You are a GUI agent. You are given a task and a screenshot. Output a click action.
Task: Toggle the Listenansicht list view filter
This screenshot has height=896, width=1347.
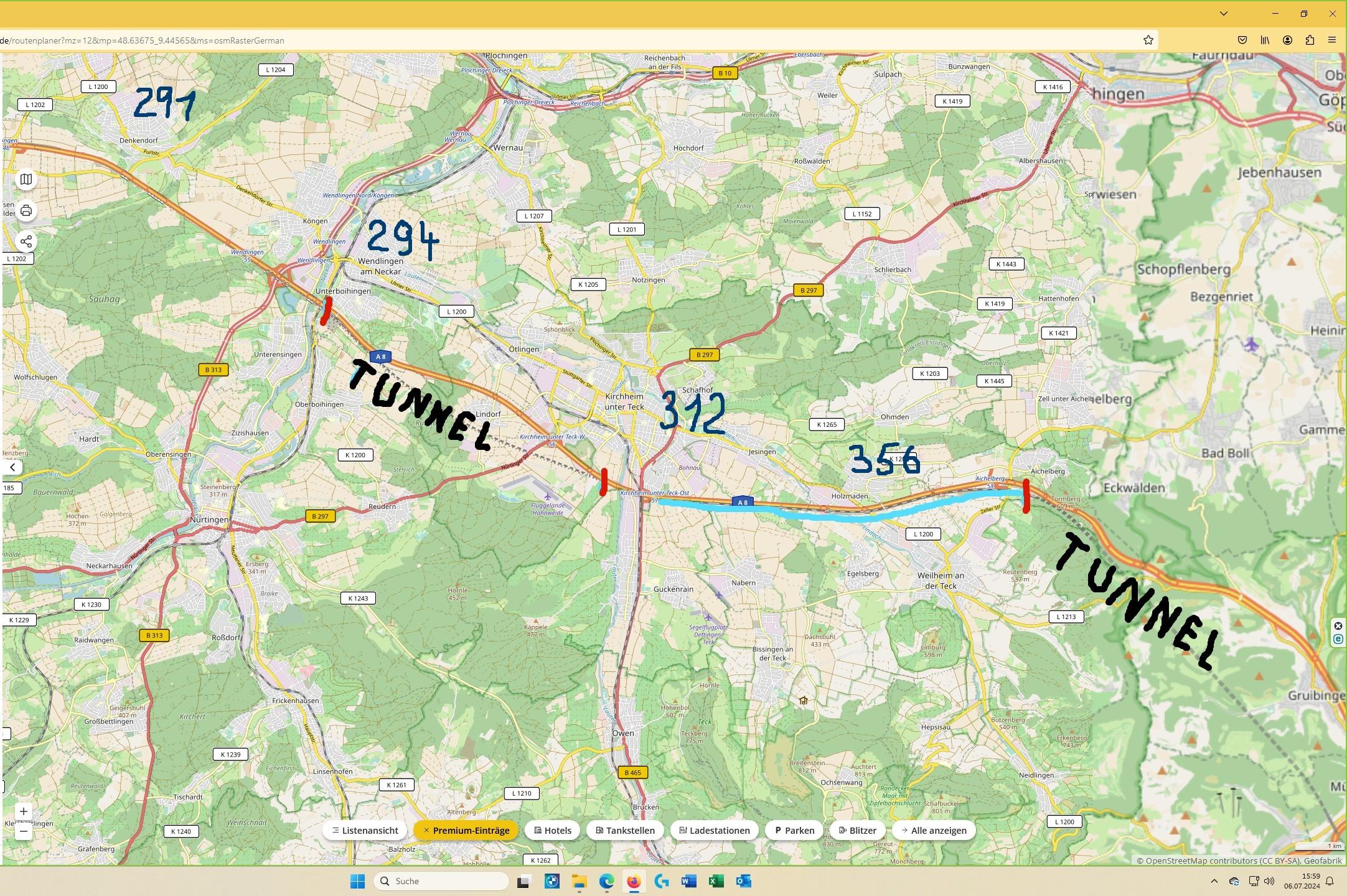click(365, 830)
